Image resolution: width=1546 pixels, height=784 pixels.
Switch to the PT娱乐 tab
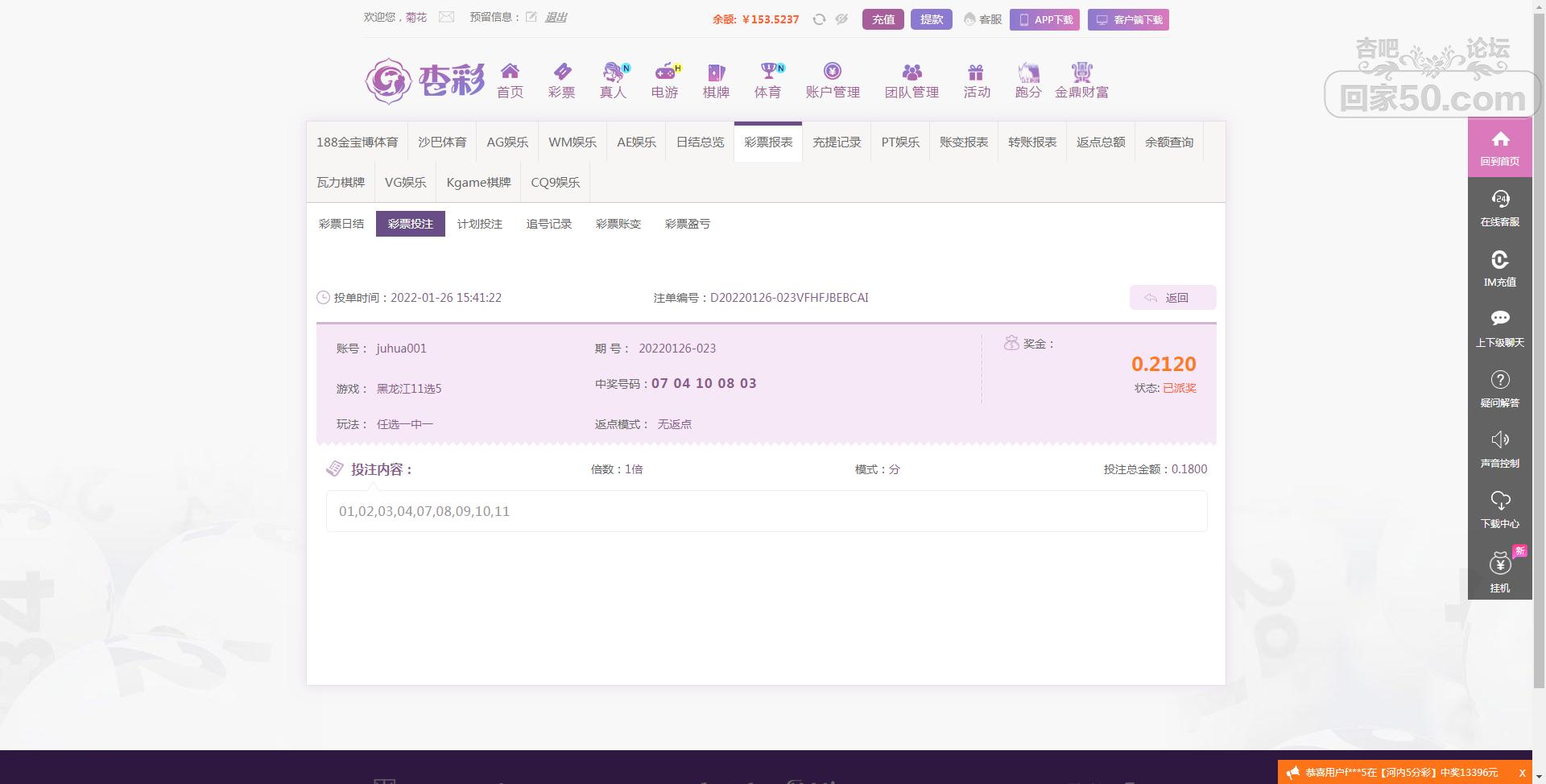pyautogui.click(x=900, y=142)
